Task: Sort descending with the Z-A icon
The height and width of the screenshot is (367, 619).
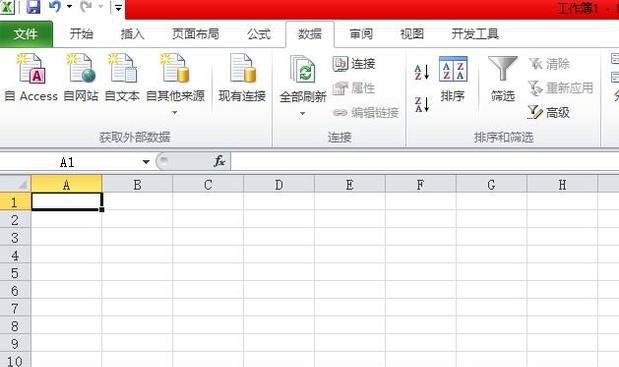Action: (422, 105)
